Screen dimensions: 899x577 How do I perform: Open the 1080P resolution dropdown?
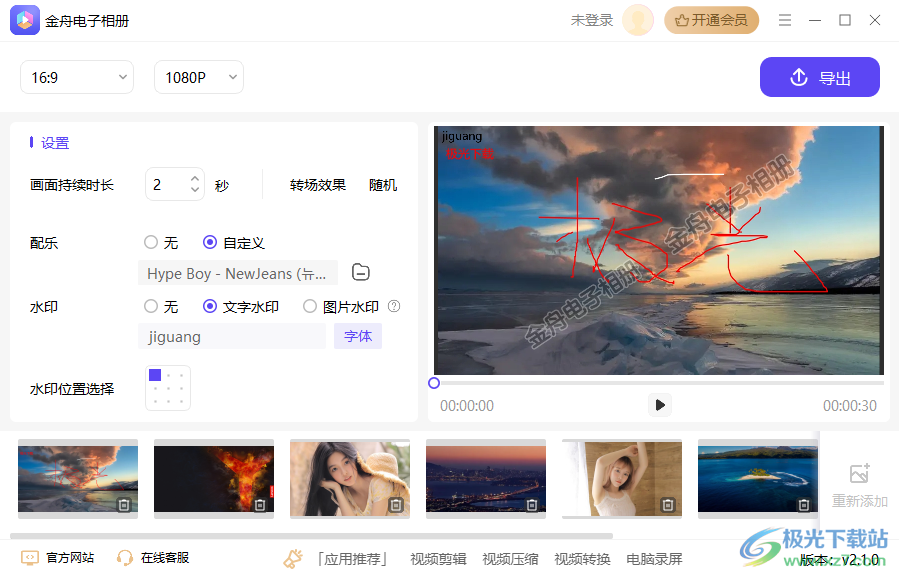pyautogui.click(x=198, y=77)
